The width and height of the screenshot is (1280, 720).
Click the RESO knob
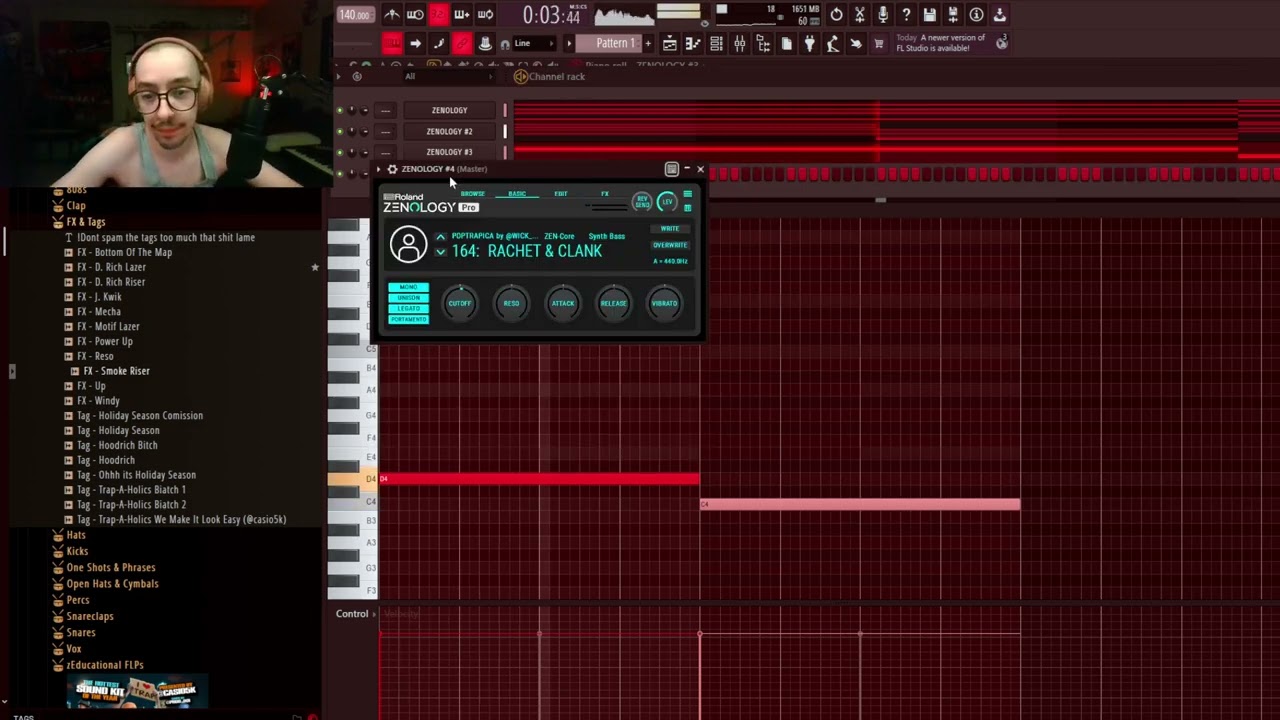(x=511, y=303)
